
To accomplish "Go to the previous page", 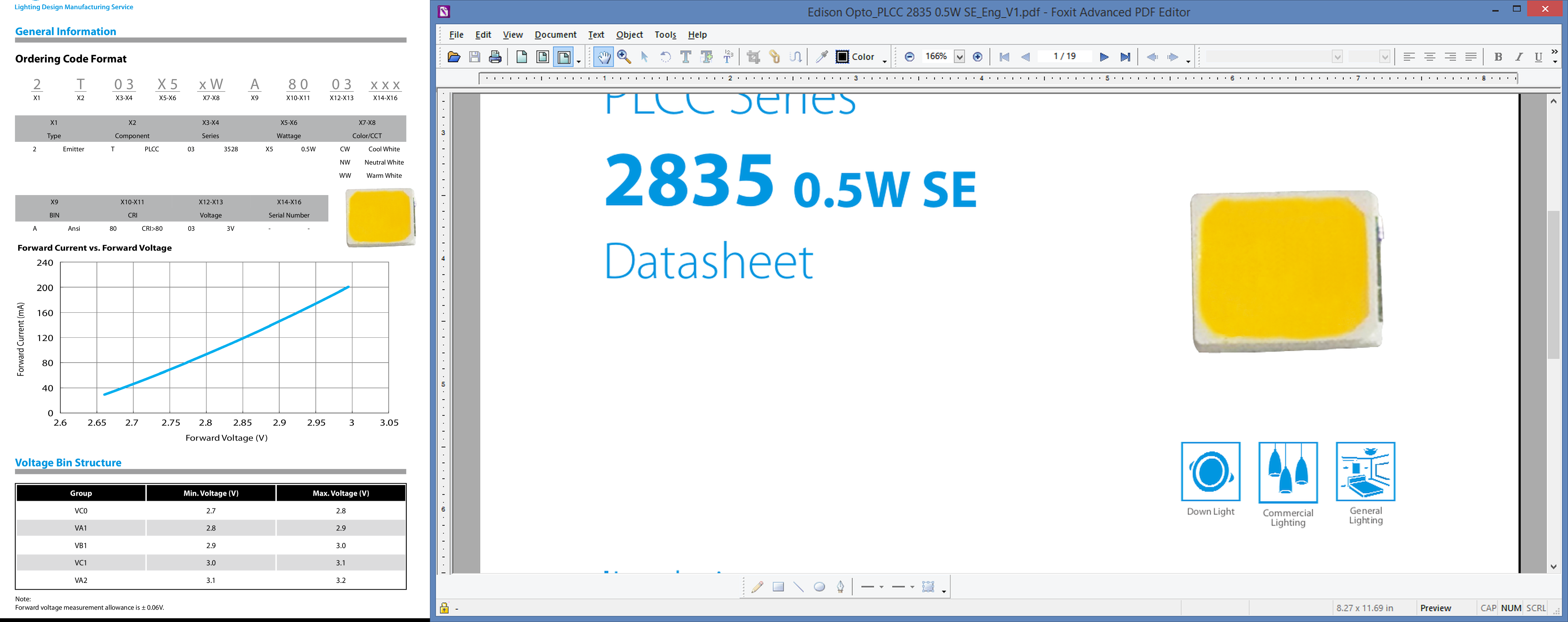I will click(1025, 57).
